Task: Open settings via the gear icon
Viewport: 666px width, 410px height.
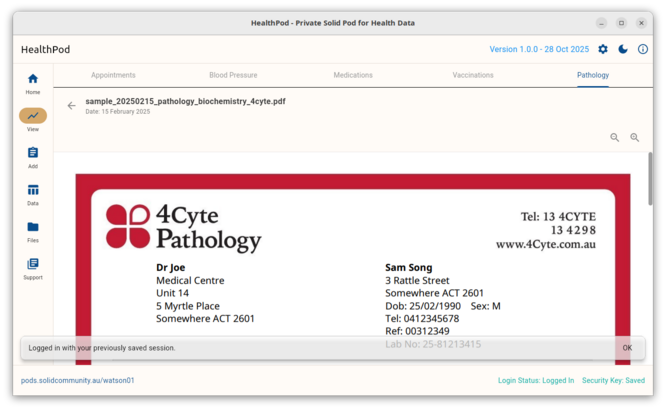Action: pos(603,49)
